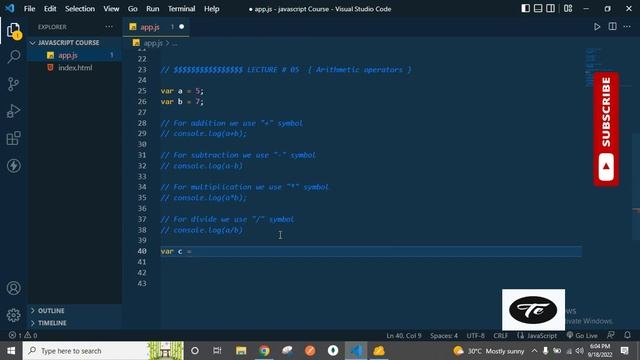Image resolution: width=640 pixels, height=360 pixels.
Task: Open the Search view in activity bar
Action: click(13, 56)
